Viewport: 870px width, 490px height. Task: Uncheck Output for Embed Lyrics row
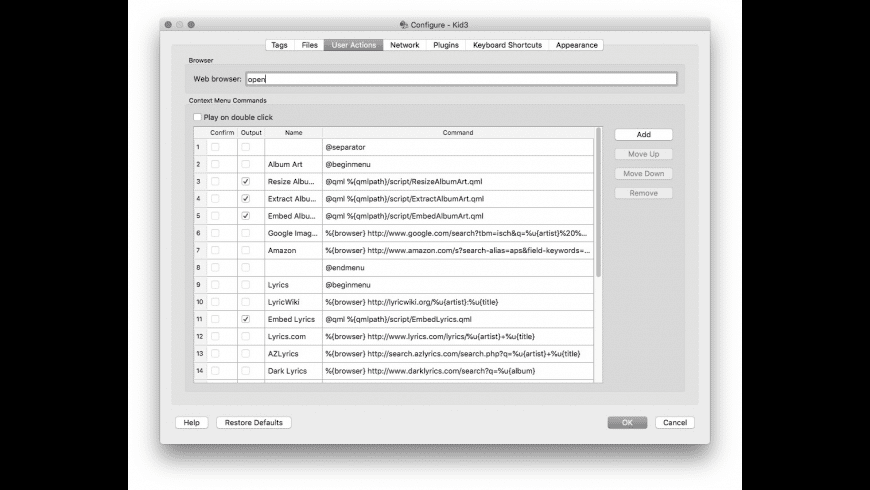(x=245, y=319)
